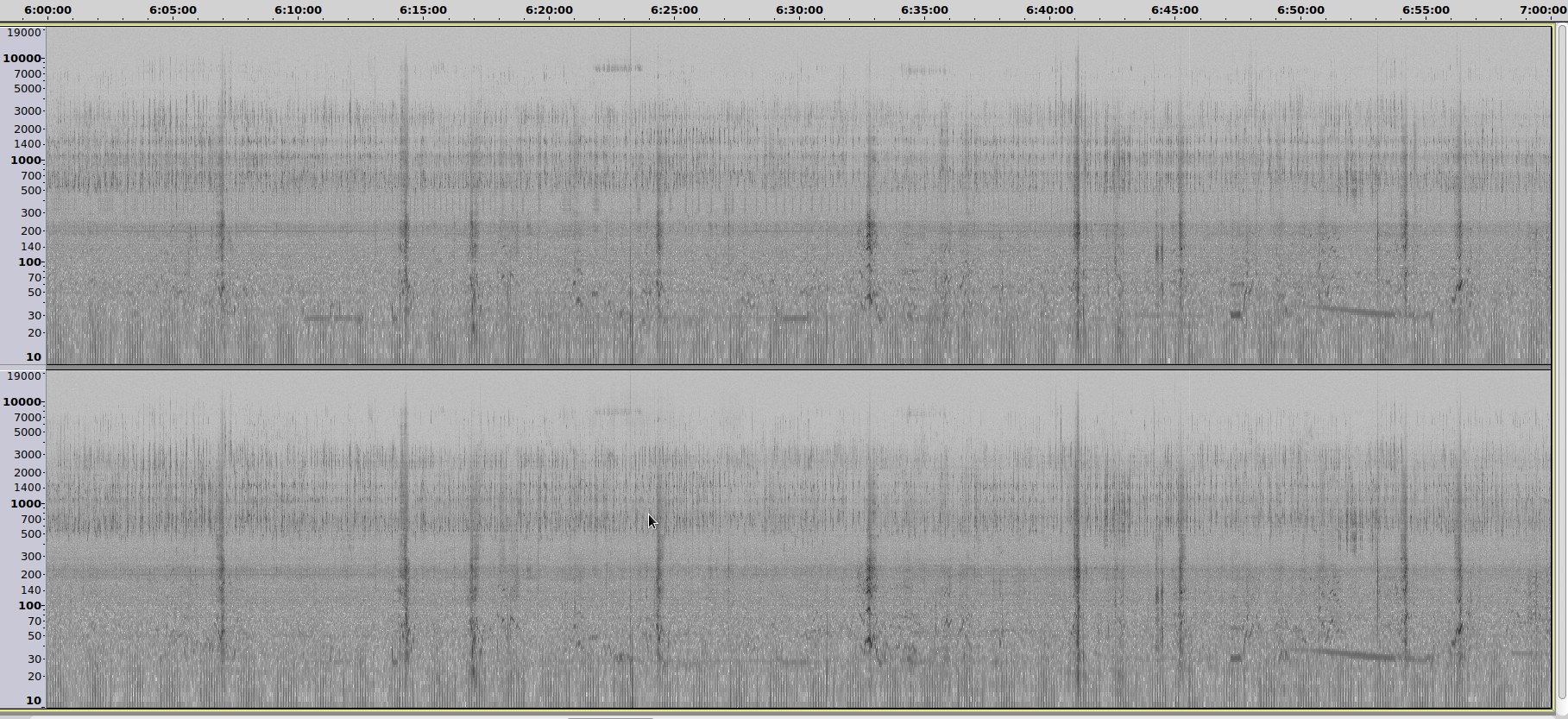
Task: Click the 6:30:00 timeline marker
Action: tap(799, 10)
